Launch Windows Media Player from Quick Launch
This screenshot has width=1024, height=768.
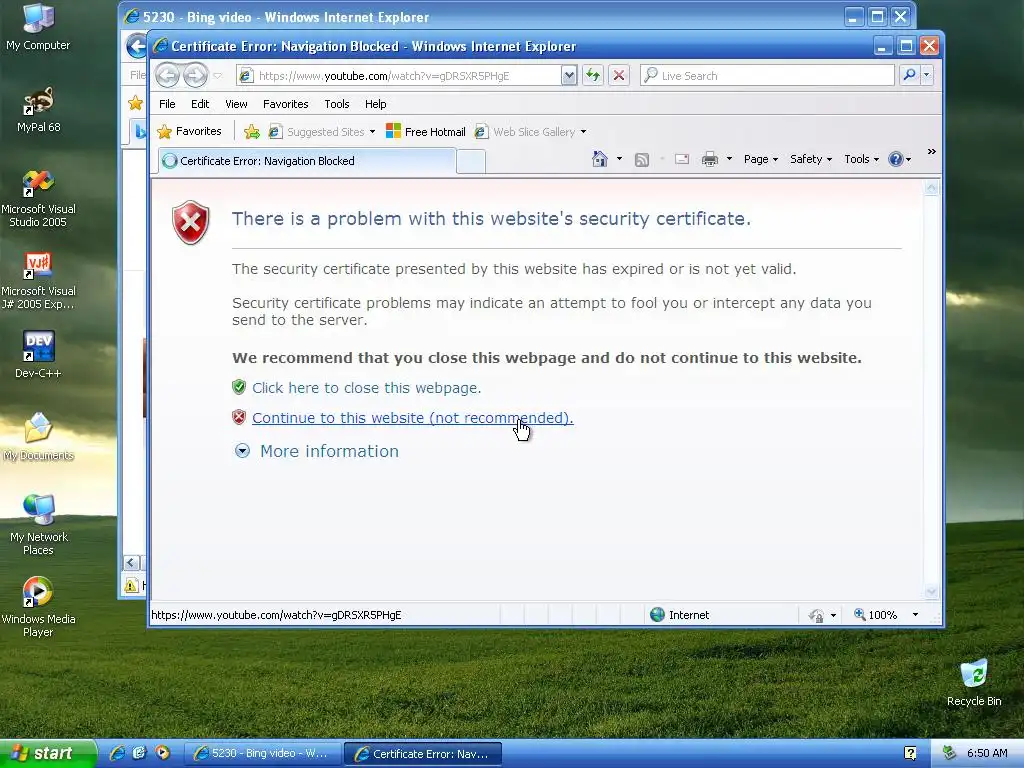(163, 753)
